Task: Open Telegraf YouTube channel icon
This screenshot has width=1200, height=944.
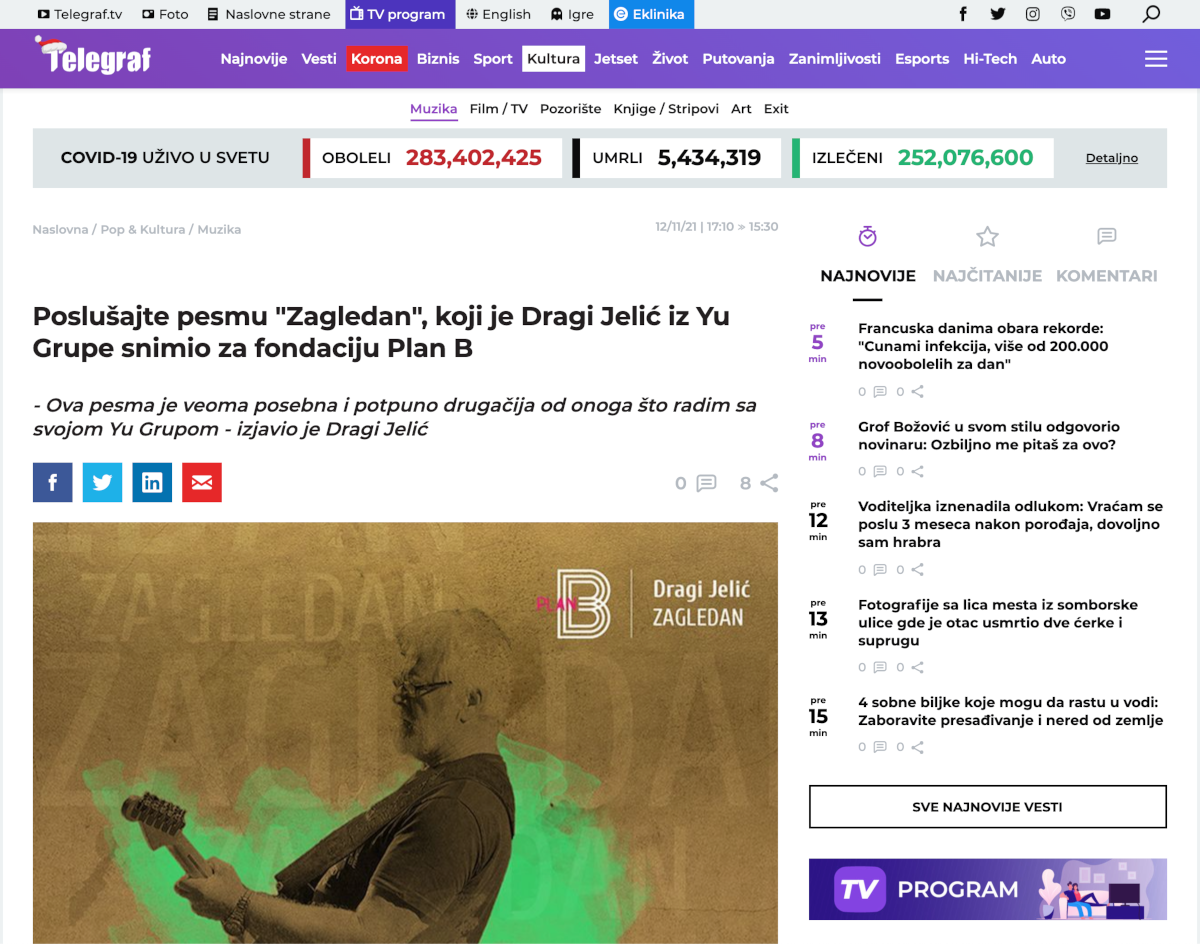Action: pos(1102,14)
